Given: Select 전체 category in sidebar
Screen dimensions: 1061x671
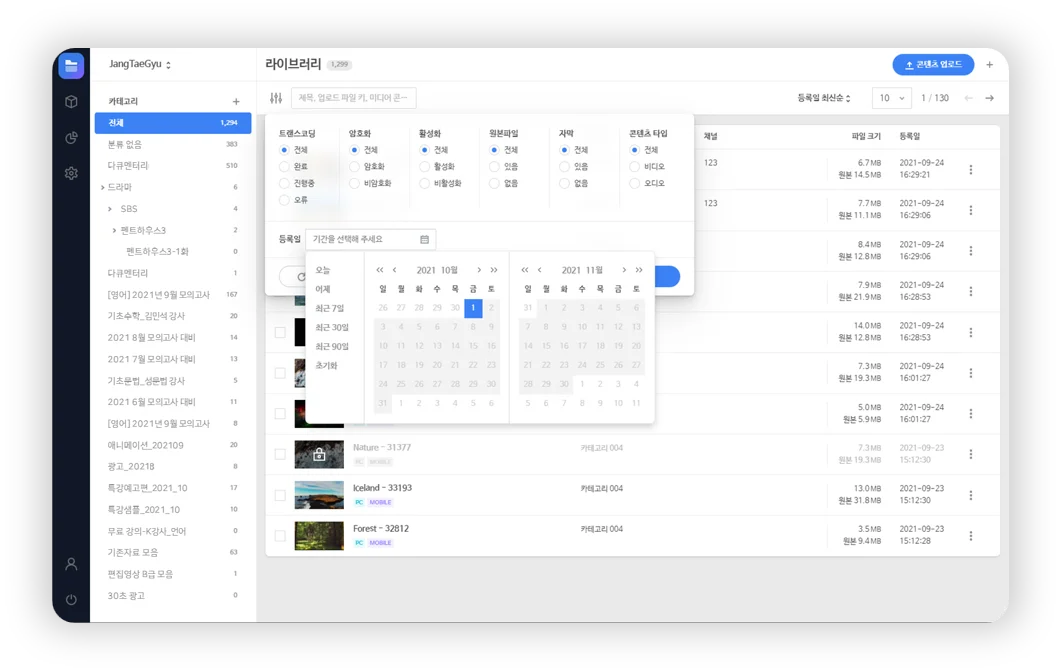Looking at the screenshot, I should pyautogui.click(x=173, y=123).
